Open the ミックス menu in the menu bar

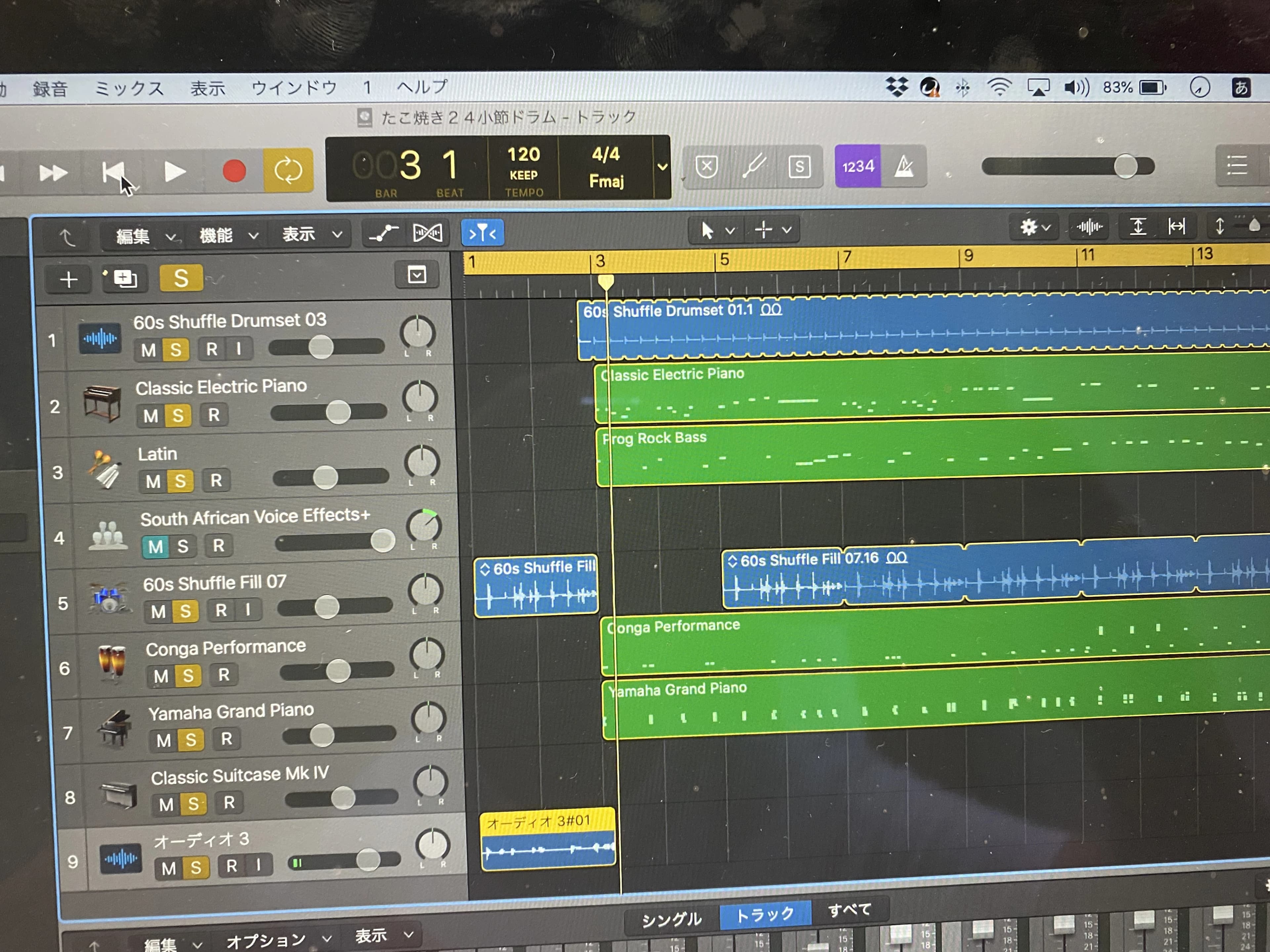pyautogui.click(x=129, y=88)
